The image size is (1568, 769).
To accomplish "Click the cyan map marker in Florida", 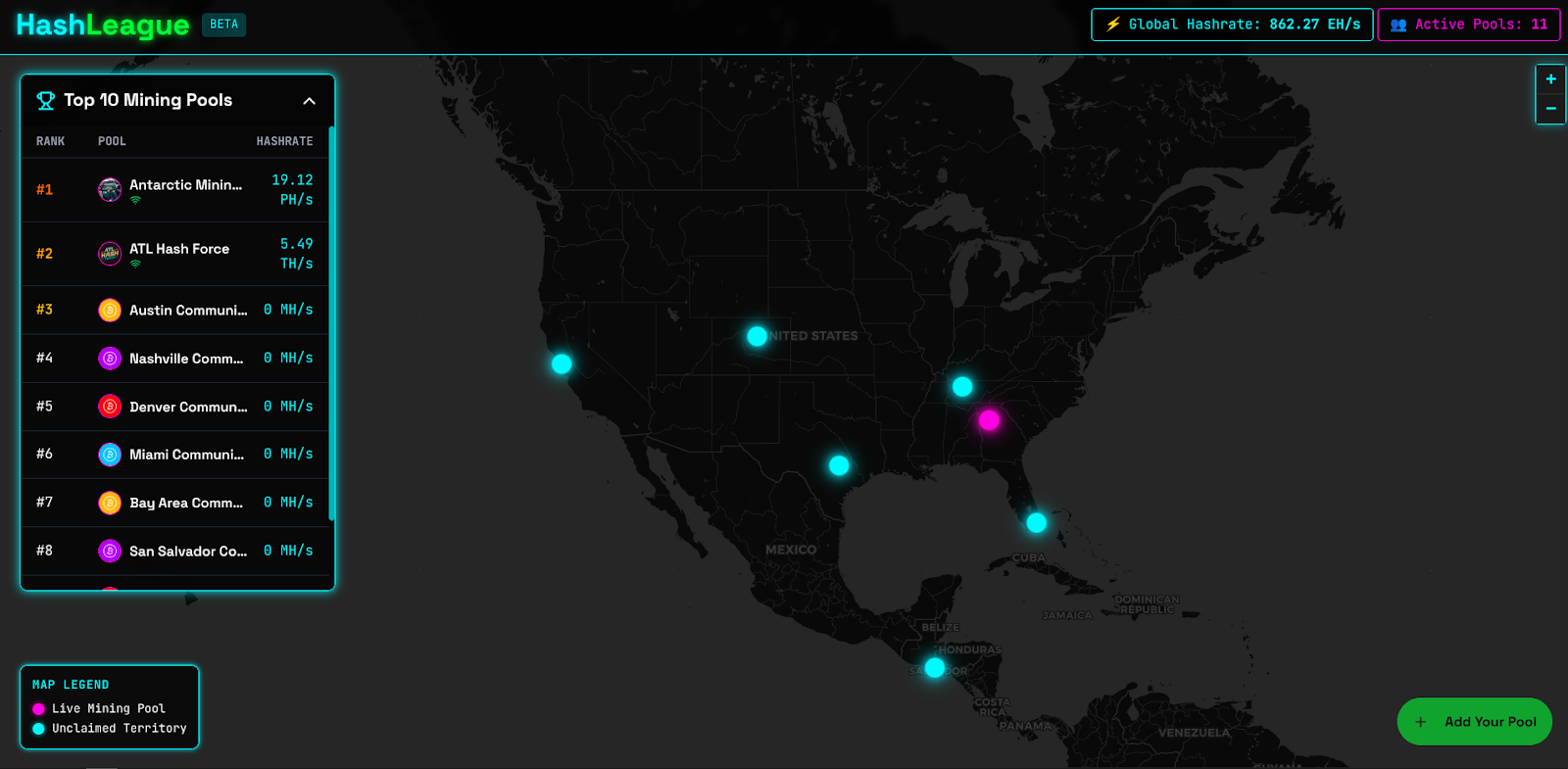I will 1036,523.
